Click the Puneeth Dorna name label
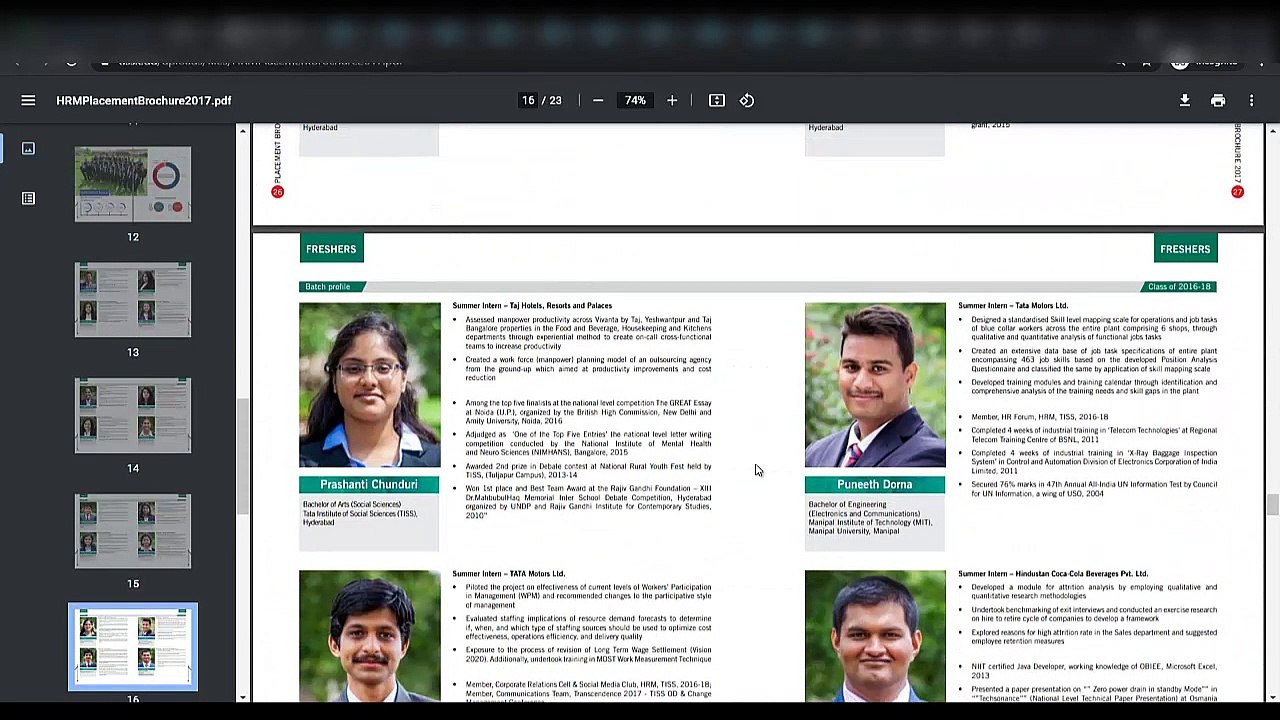This screenshot has width=1280, height=720. point(875,484)
